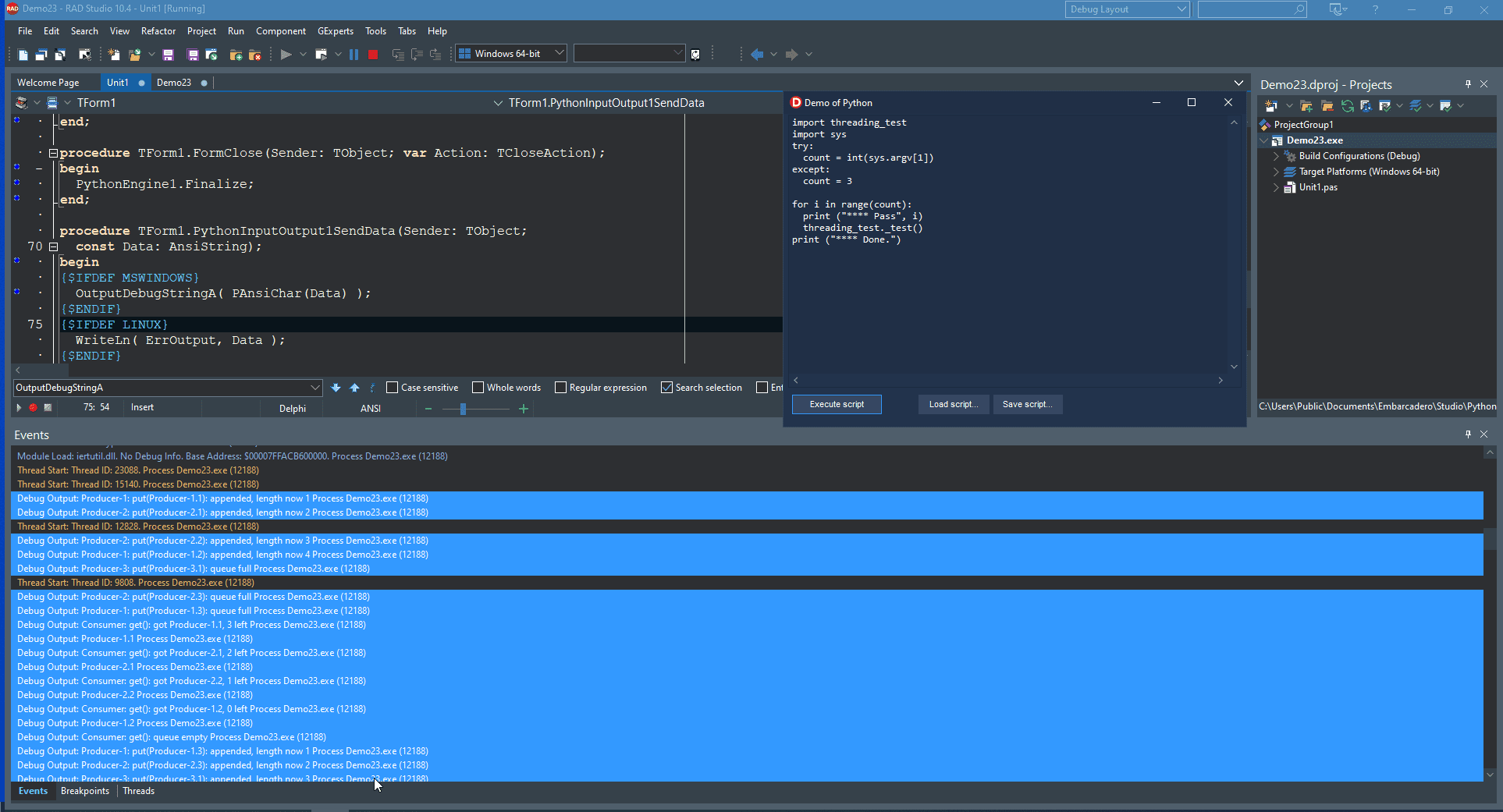Viewport: 1503px width, 812px height.
Task: Click Remove Project icon in Projects panel
Action: tap(1327, 106)
